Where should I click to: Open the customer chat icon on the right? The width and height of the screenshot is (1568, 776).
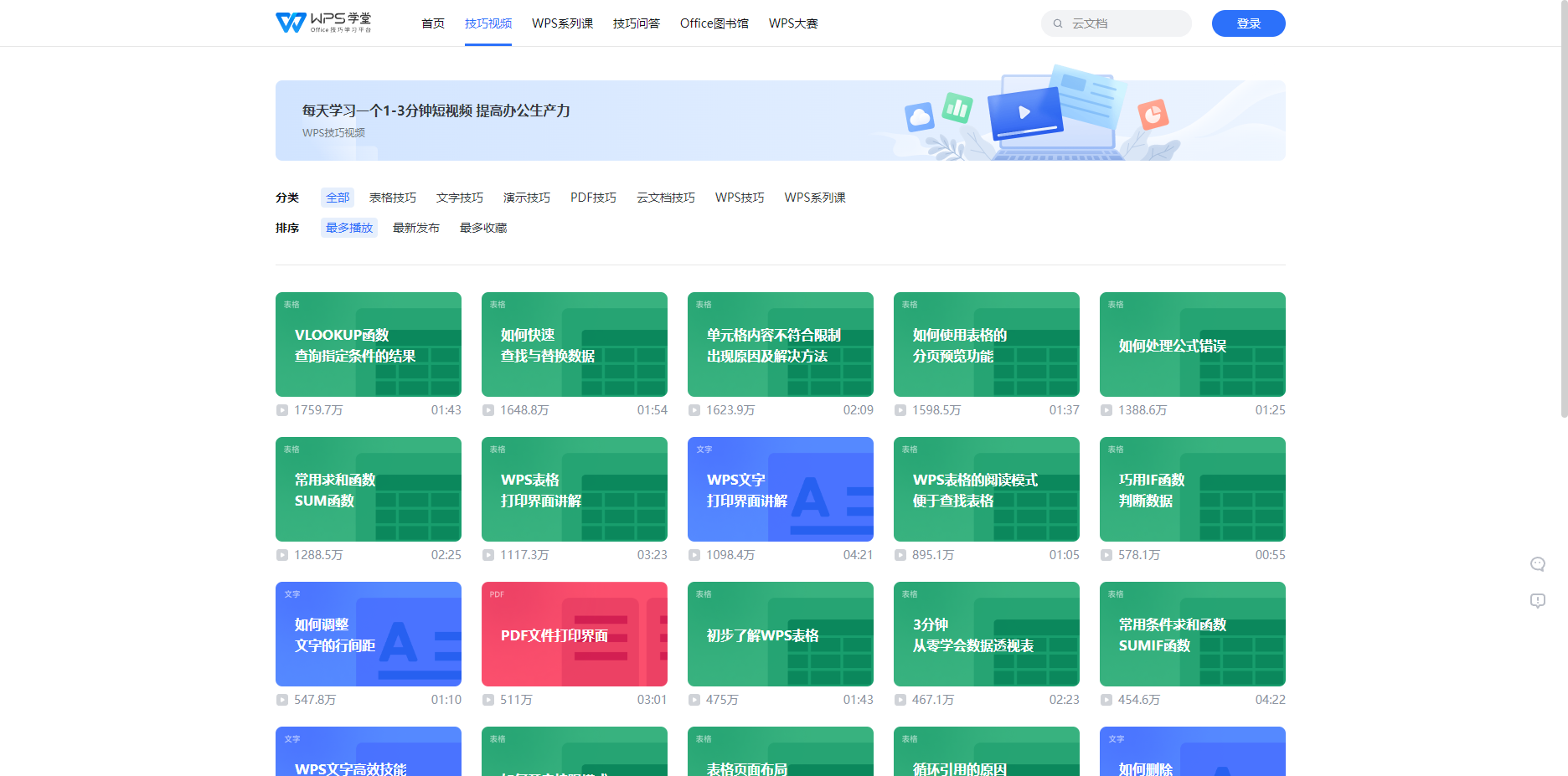coord(1538,564)
